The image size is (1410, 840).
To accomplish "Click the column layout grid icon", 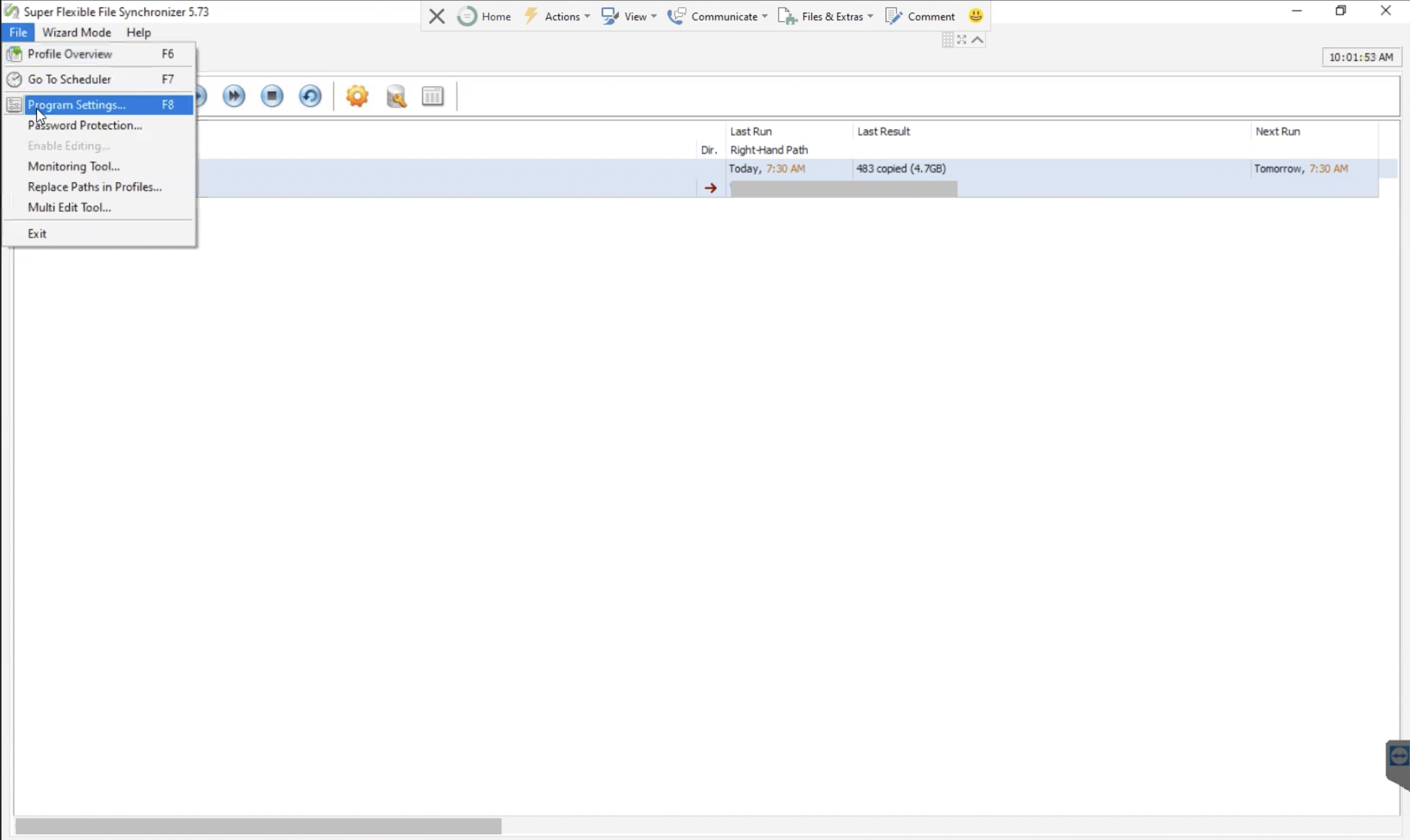I will 433,96.
